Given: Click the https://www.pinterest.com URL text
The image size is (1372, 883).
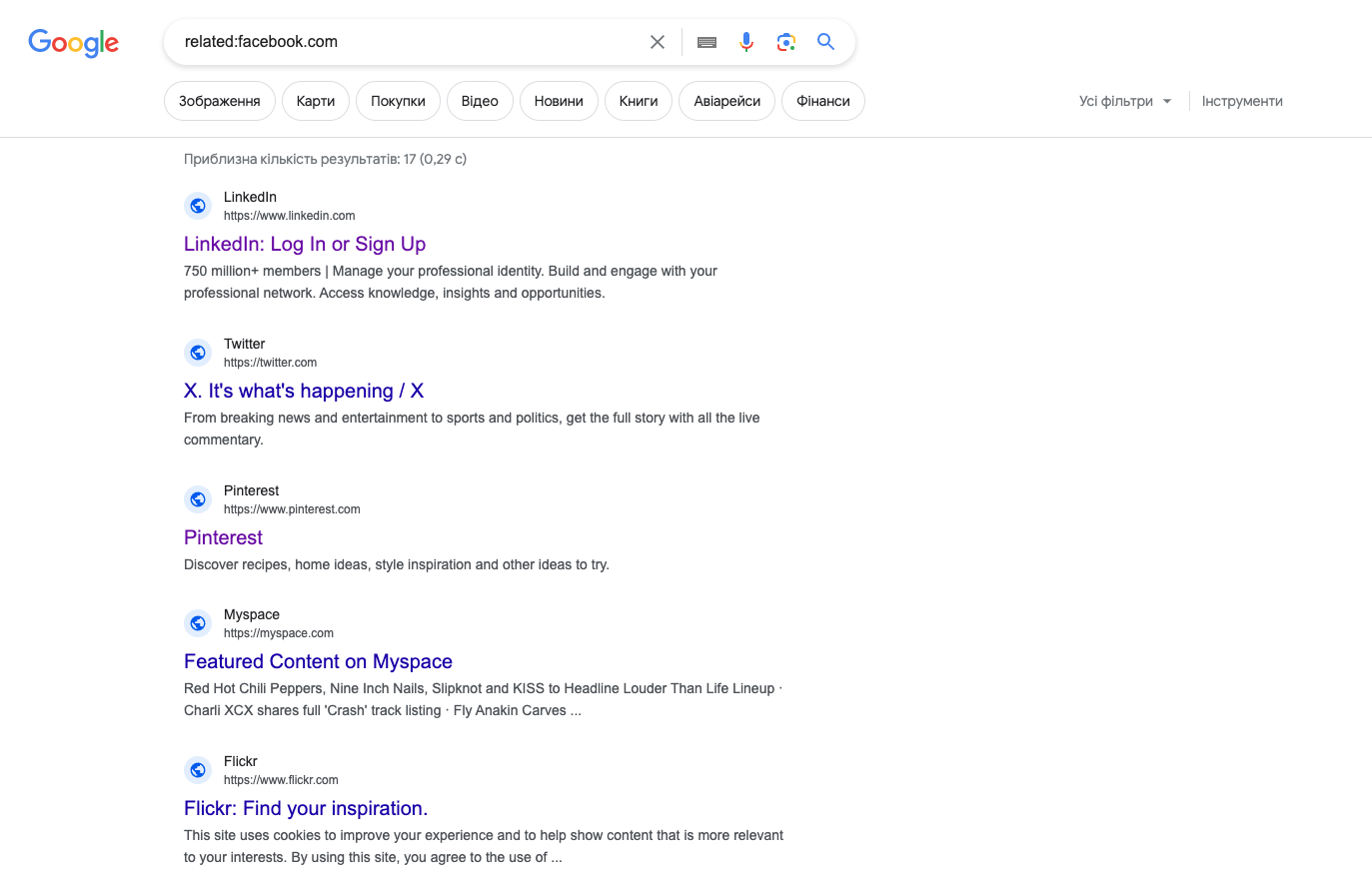Looking at the screenshot, I should point(292,509).
